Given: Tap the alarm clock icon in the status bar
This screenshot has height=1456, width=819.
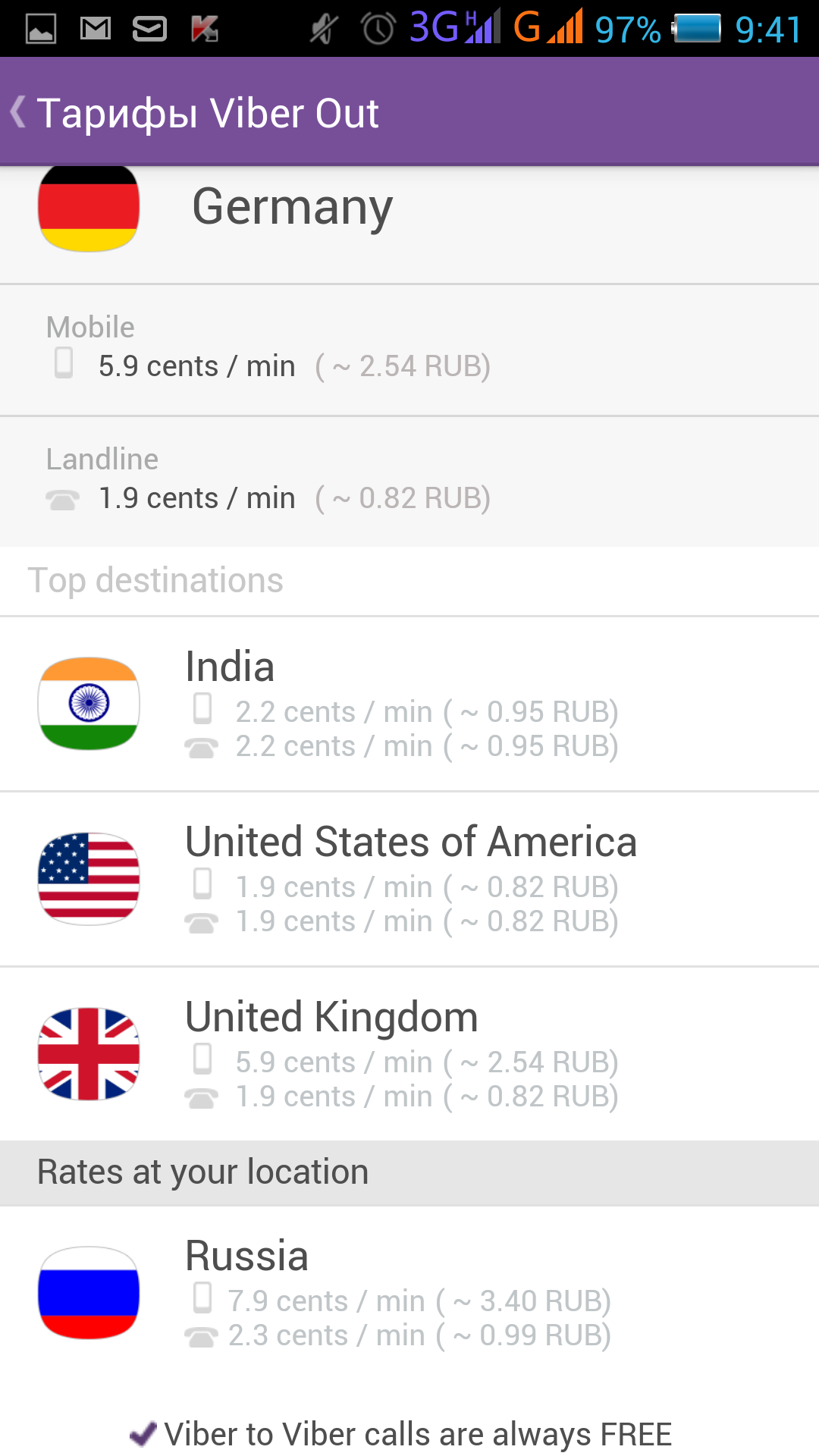Looking at the screenshot, I should click(x=378, y=29).
